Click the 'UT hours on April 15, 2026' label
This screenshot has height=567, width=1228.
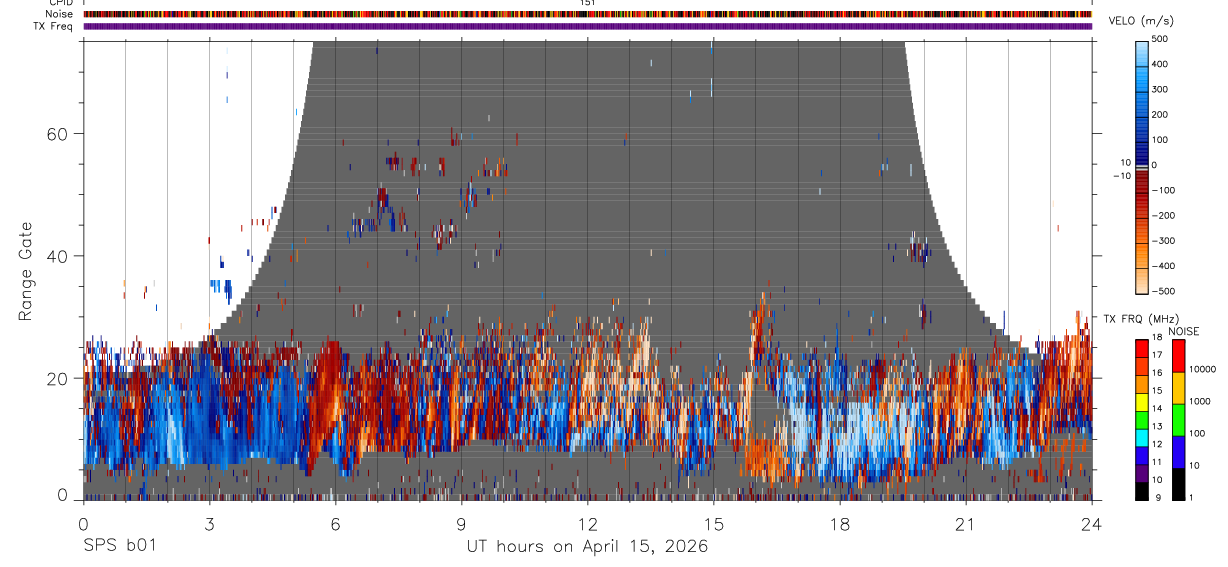coord(587,547)
